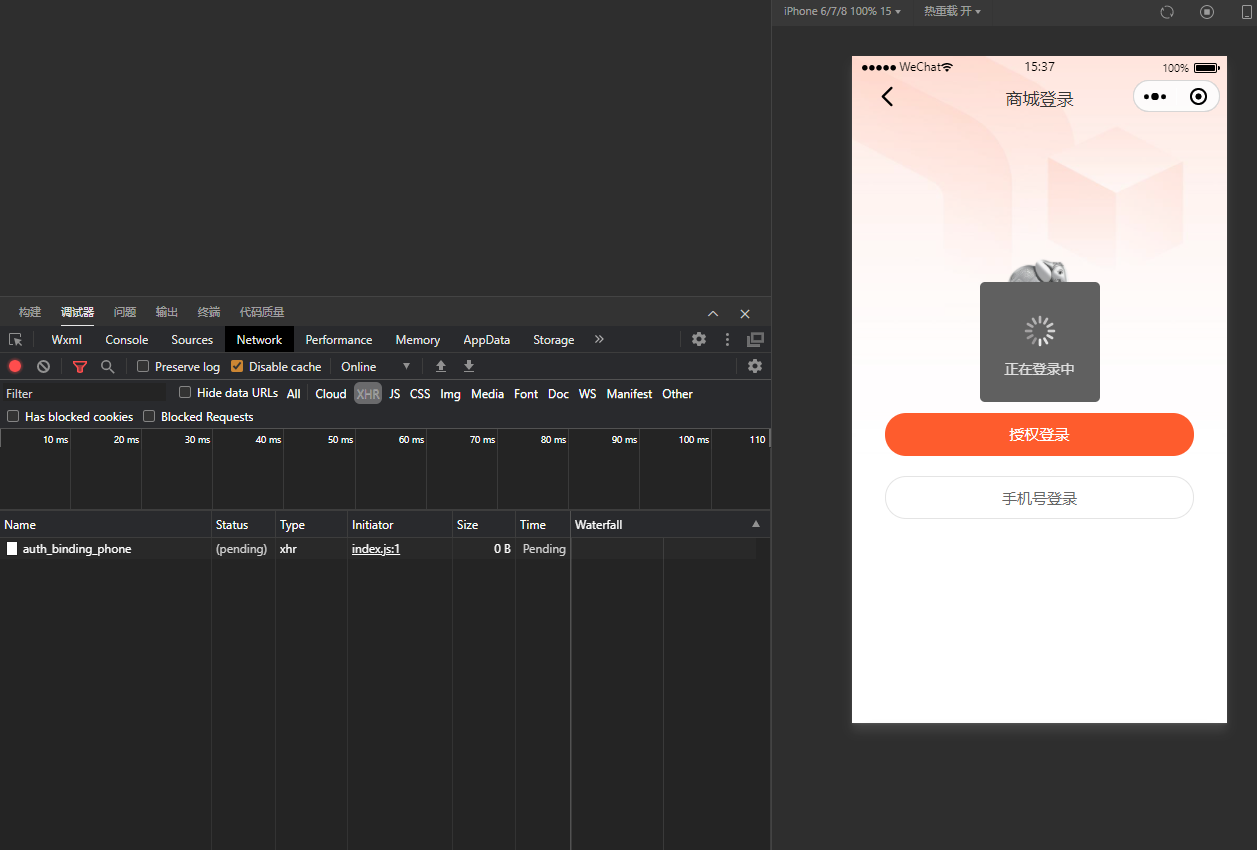Viewport: 1257px width, 850px height.
Task: Tap the 手机号登录 button
Action: 1039,498
